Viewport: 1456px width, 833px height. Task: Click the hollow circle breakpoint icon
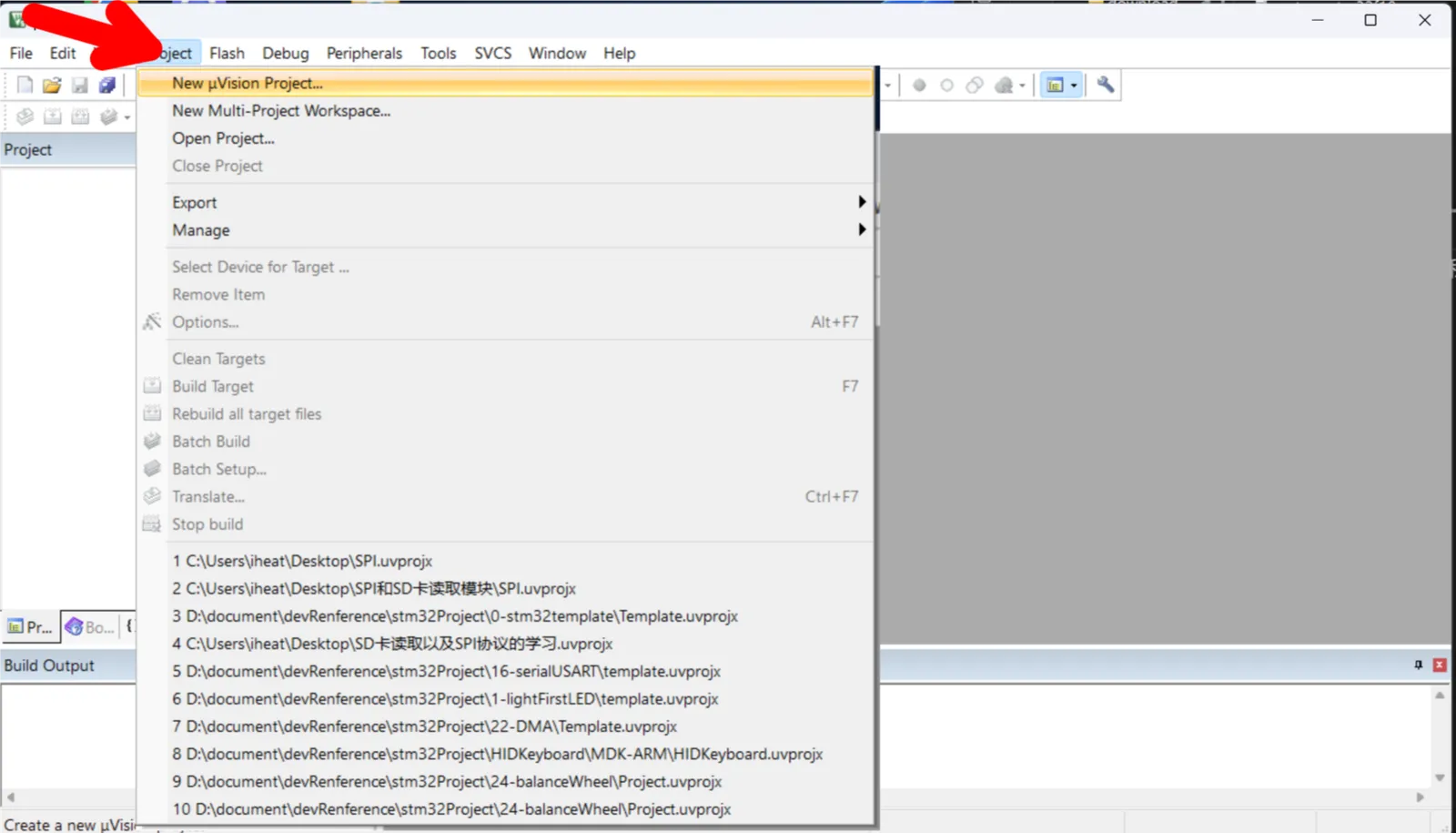pyautogui.click(x=946, y=85)
